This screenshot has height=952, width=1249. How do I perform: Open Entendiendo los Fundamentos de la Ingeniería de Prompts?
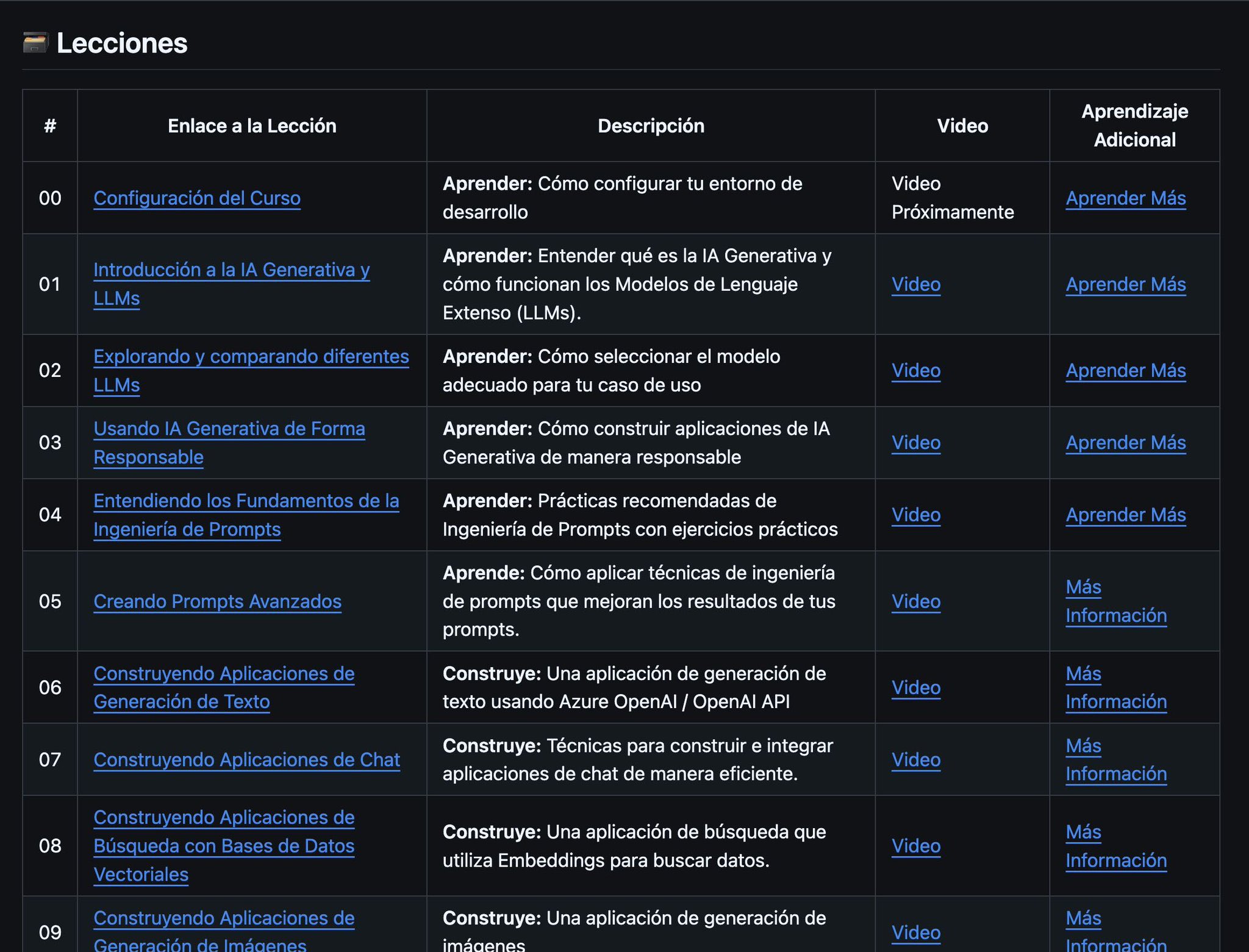click(246, 515)
